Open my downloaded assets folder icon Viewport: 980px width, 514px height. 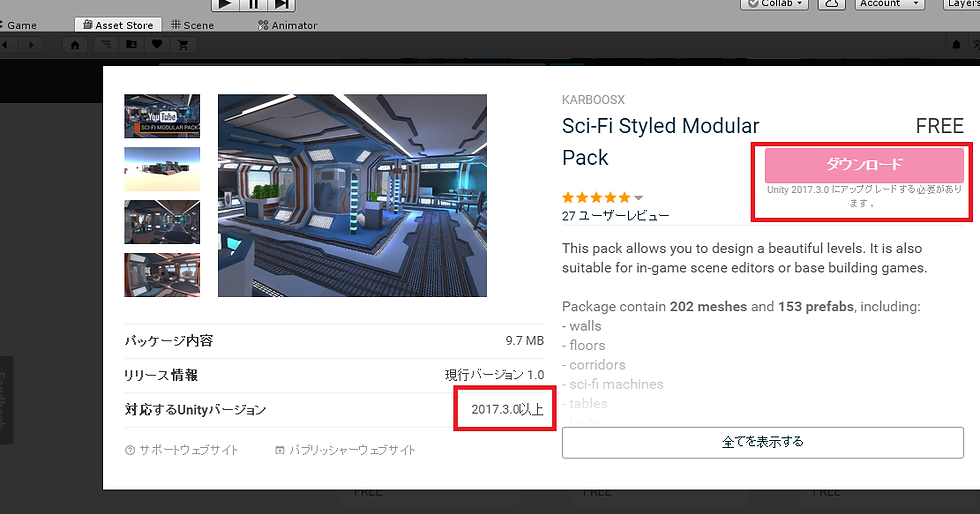click(x=131, y=44)
